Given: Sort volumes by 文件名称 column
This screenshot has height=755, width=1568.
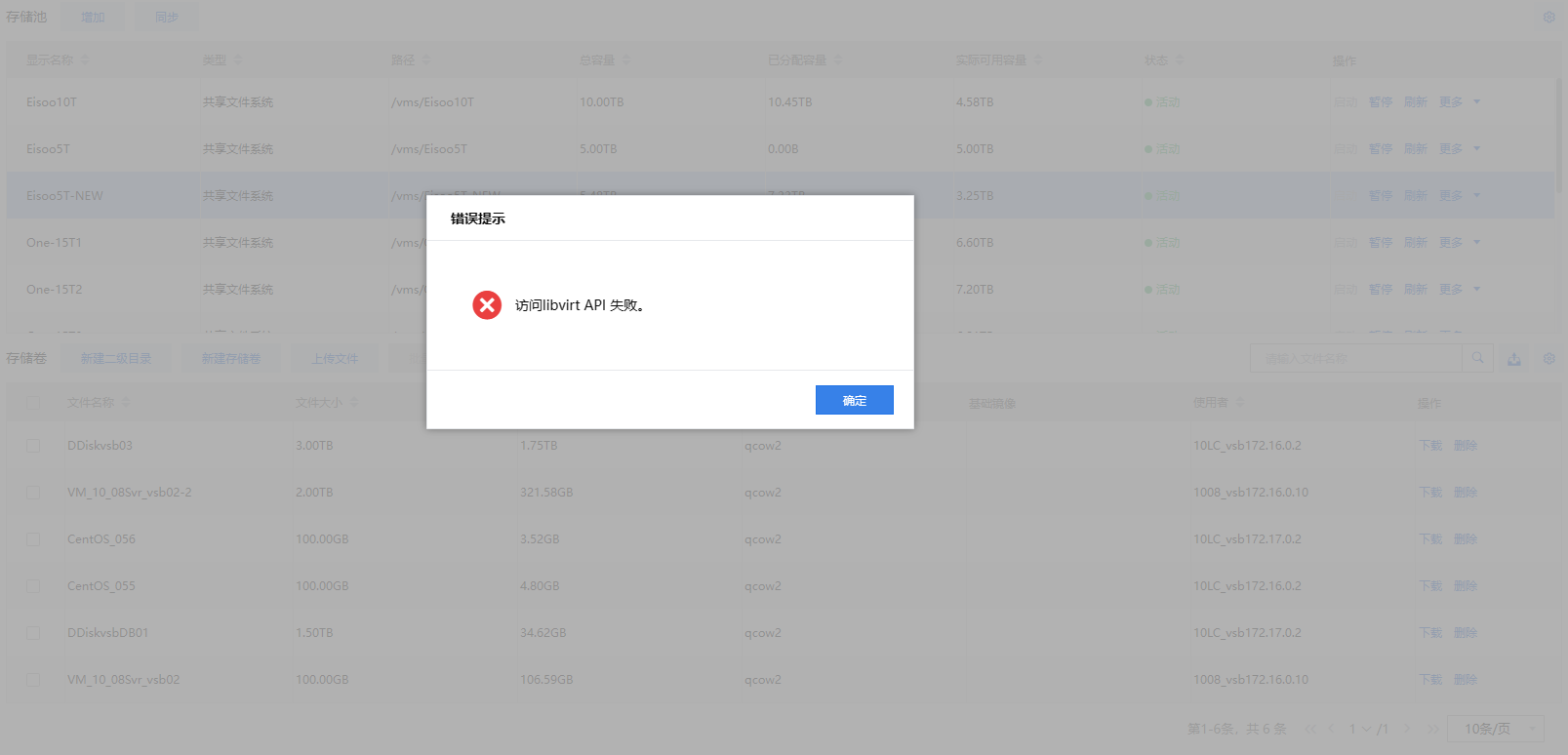Looking at the screenshot, I should pyautogui.click(x=126, y=403).
